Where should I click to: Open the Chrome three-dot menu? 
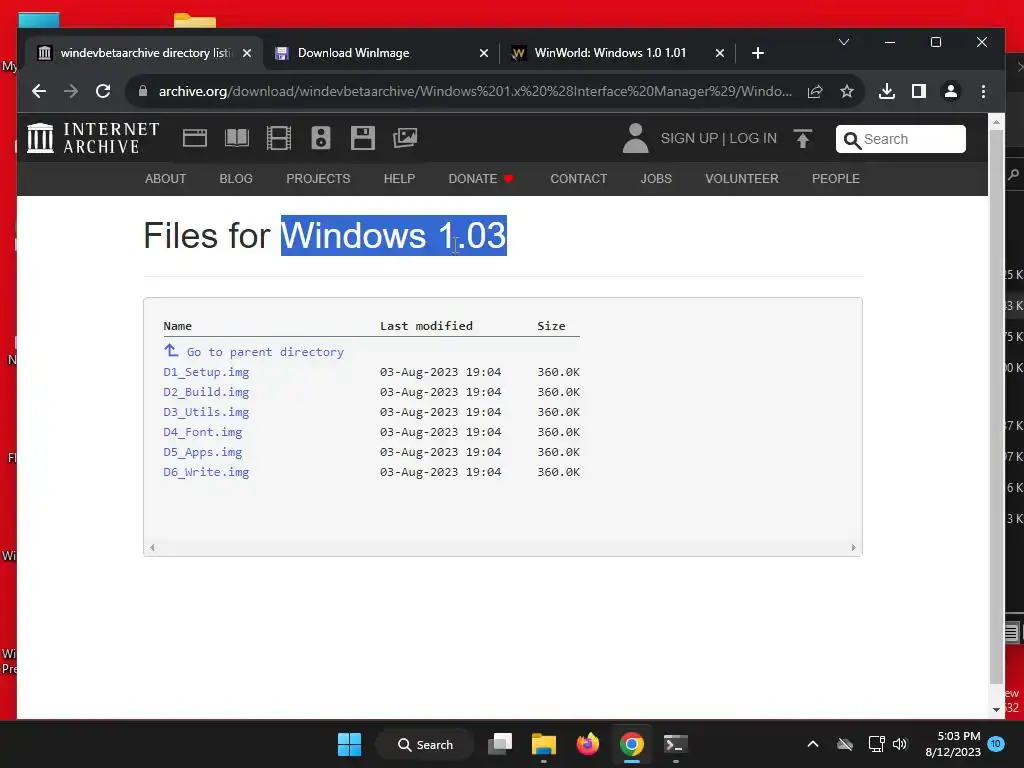tap(984, 91)
